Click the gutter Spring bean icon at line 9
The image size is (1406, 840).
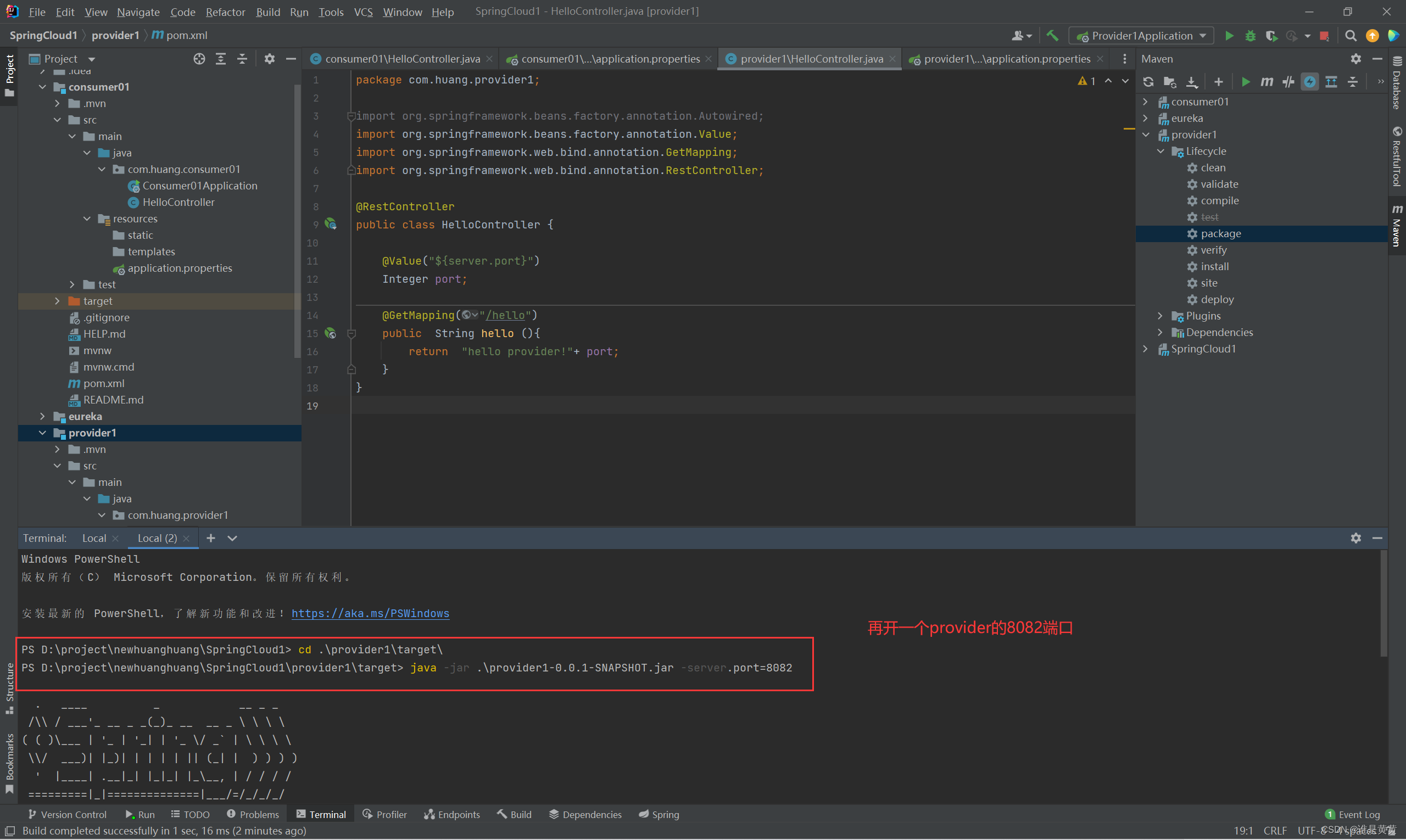point(331,225)
